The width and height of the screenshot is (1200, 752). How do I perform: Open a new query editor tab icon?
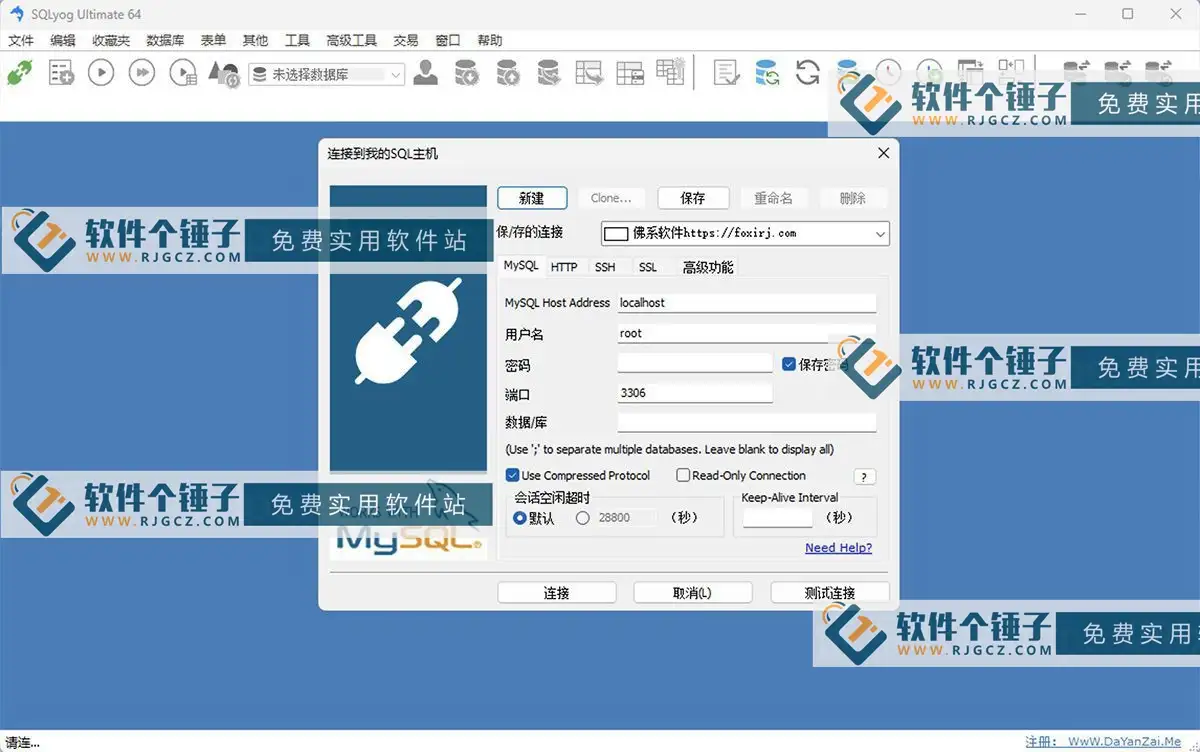tap(61, 73)
